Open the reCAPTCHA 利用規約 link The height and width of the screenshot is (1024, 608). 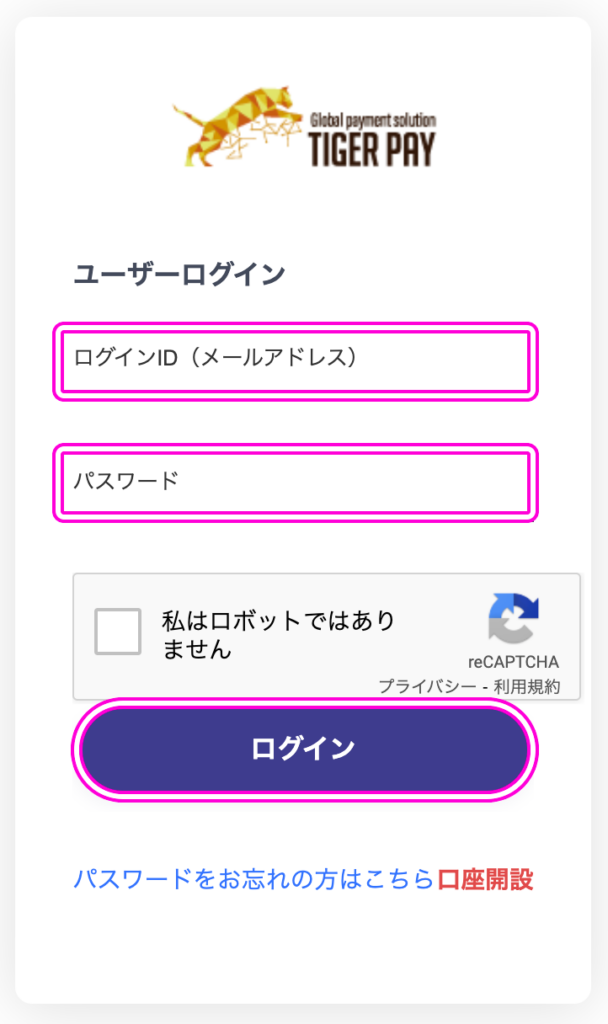click(526, 687)
